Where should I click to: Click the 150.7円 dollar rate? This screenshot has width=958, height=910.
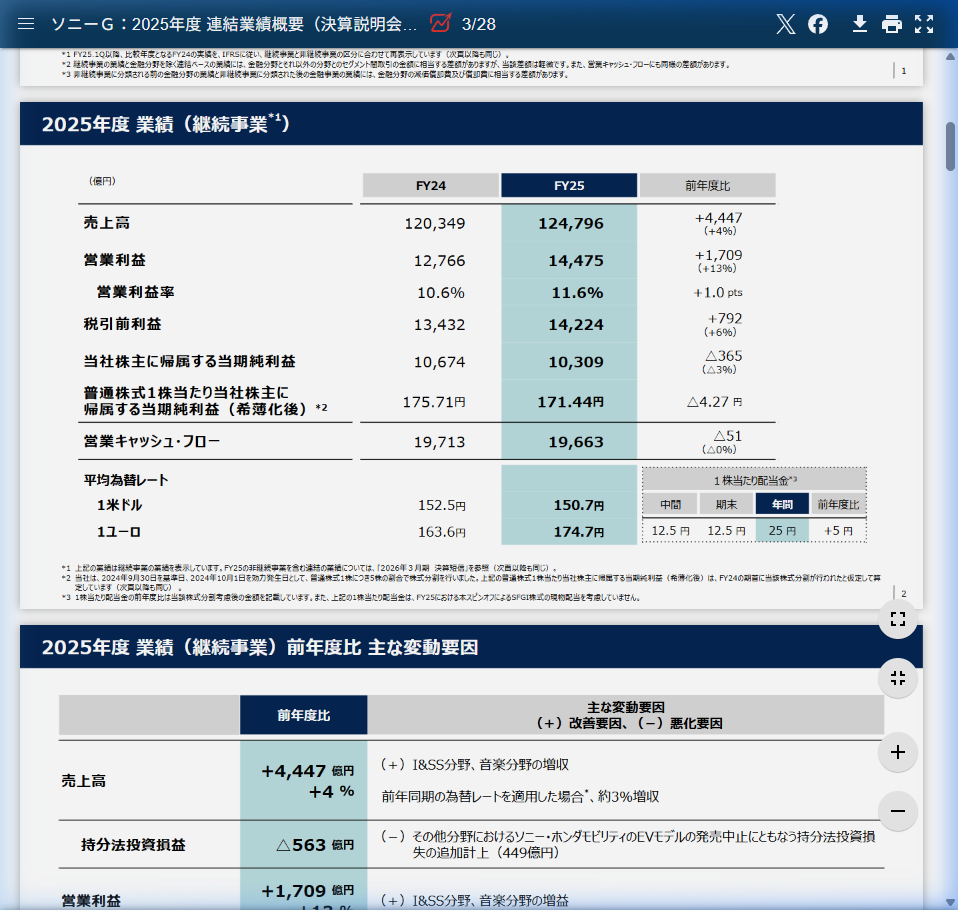[579, 505]
